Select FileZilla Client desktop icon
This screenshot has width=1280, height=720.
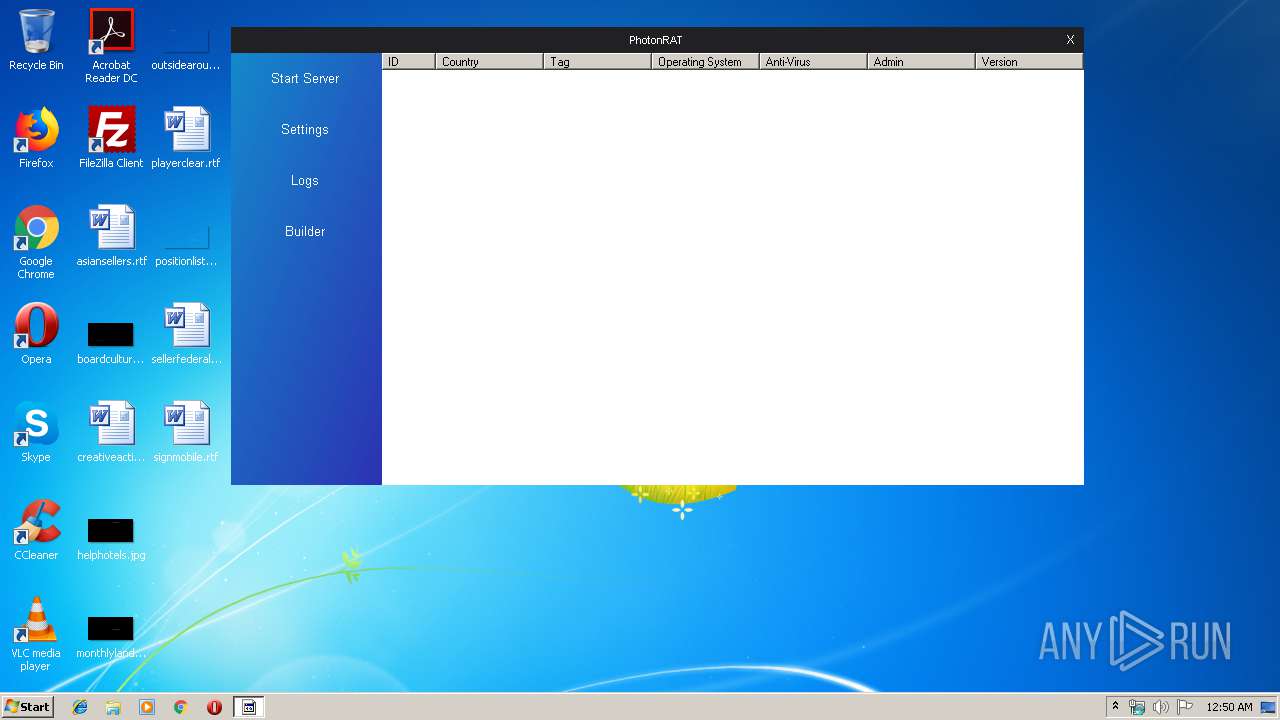tap(111, 138)
